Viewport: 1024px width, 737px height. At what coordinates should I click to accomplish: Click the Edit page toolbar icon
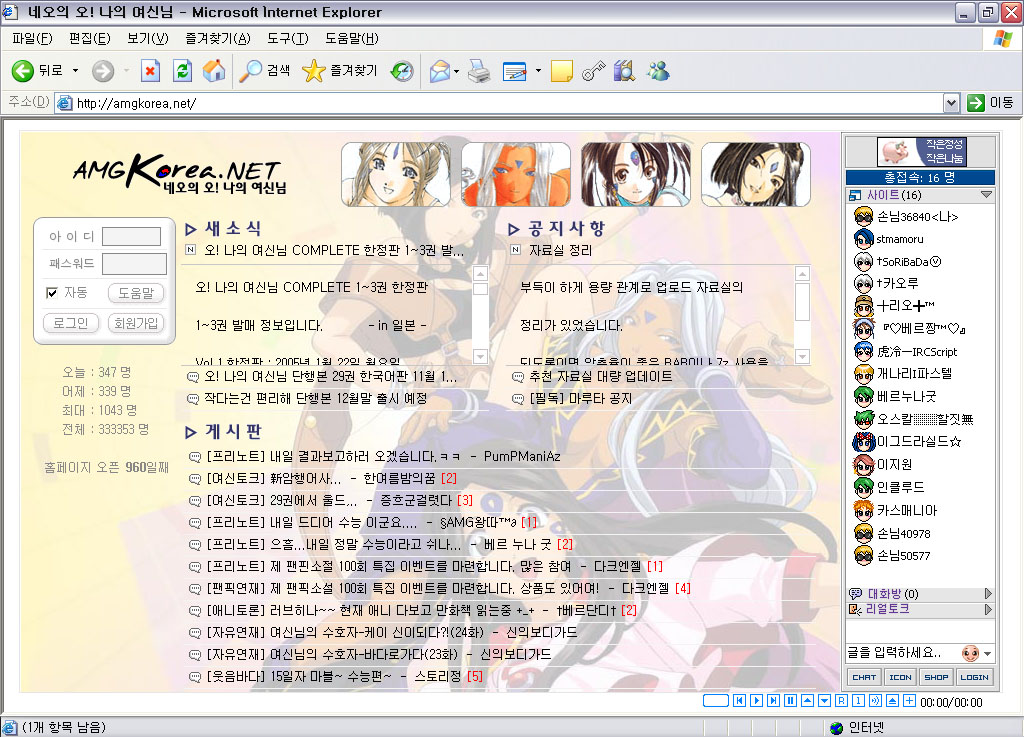(515, 71)
